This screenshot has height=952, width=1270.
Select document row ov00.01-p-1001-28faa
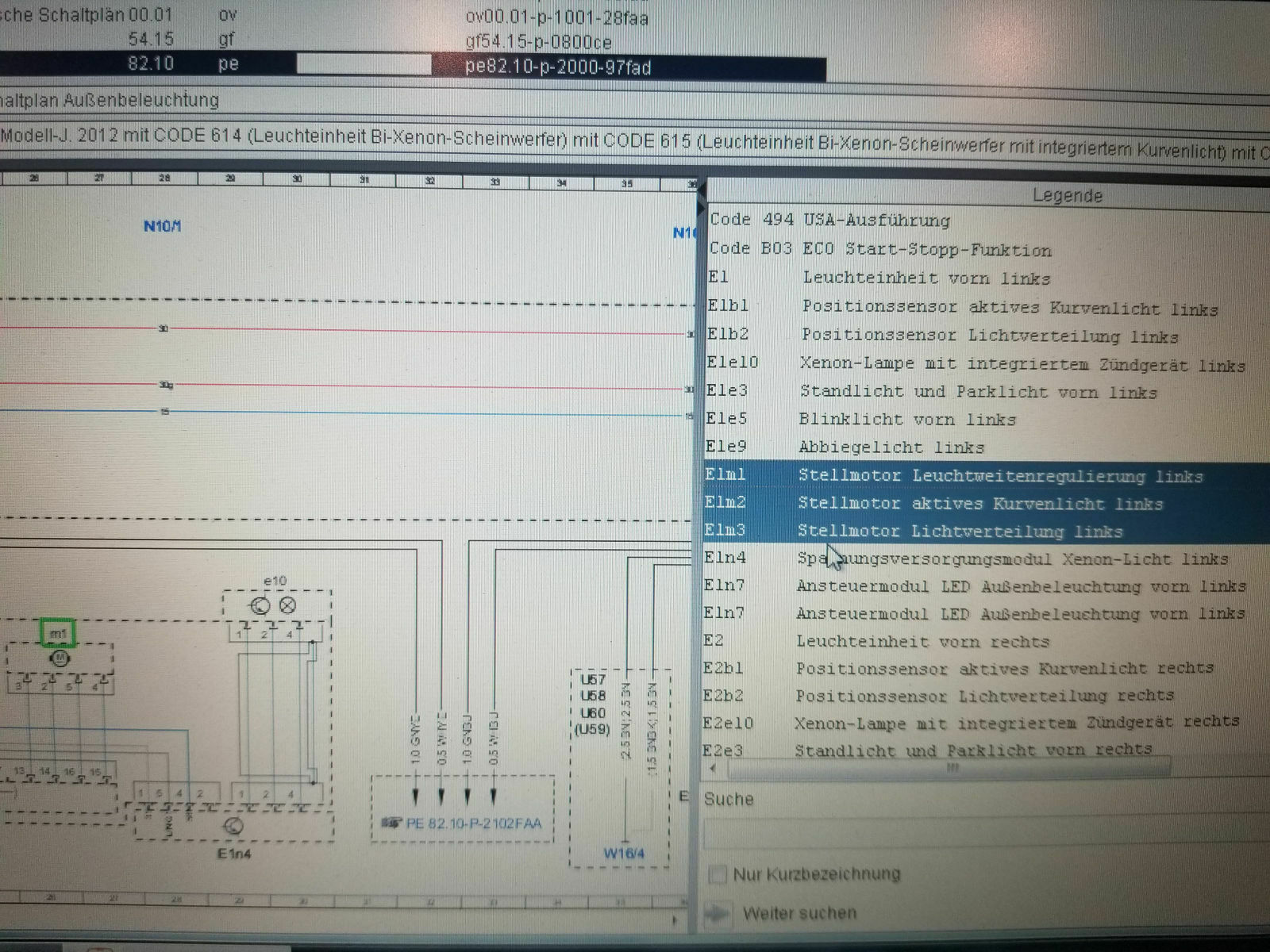(x=556, y=17)
